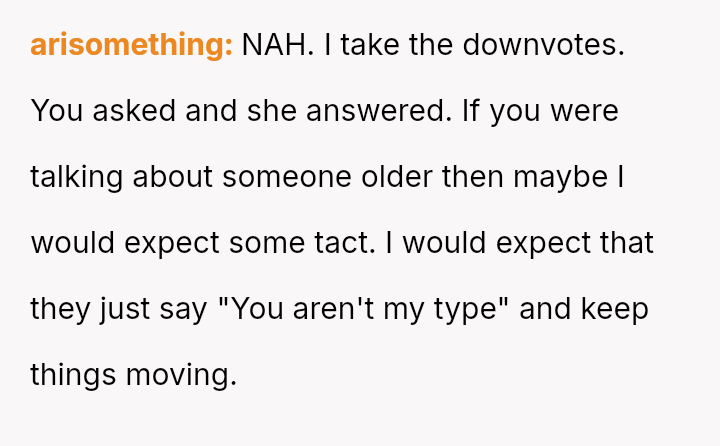Click the text "You asked and she answered"
Viewport: 720px width, 446px height.
click(x=239, y=111)
